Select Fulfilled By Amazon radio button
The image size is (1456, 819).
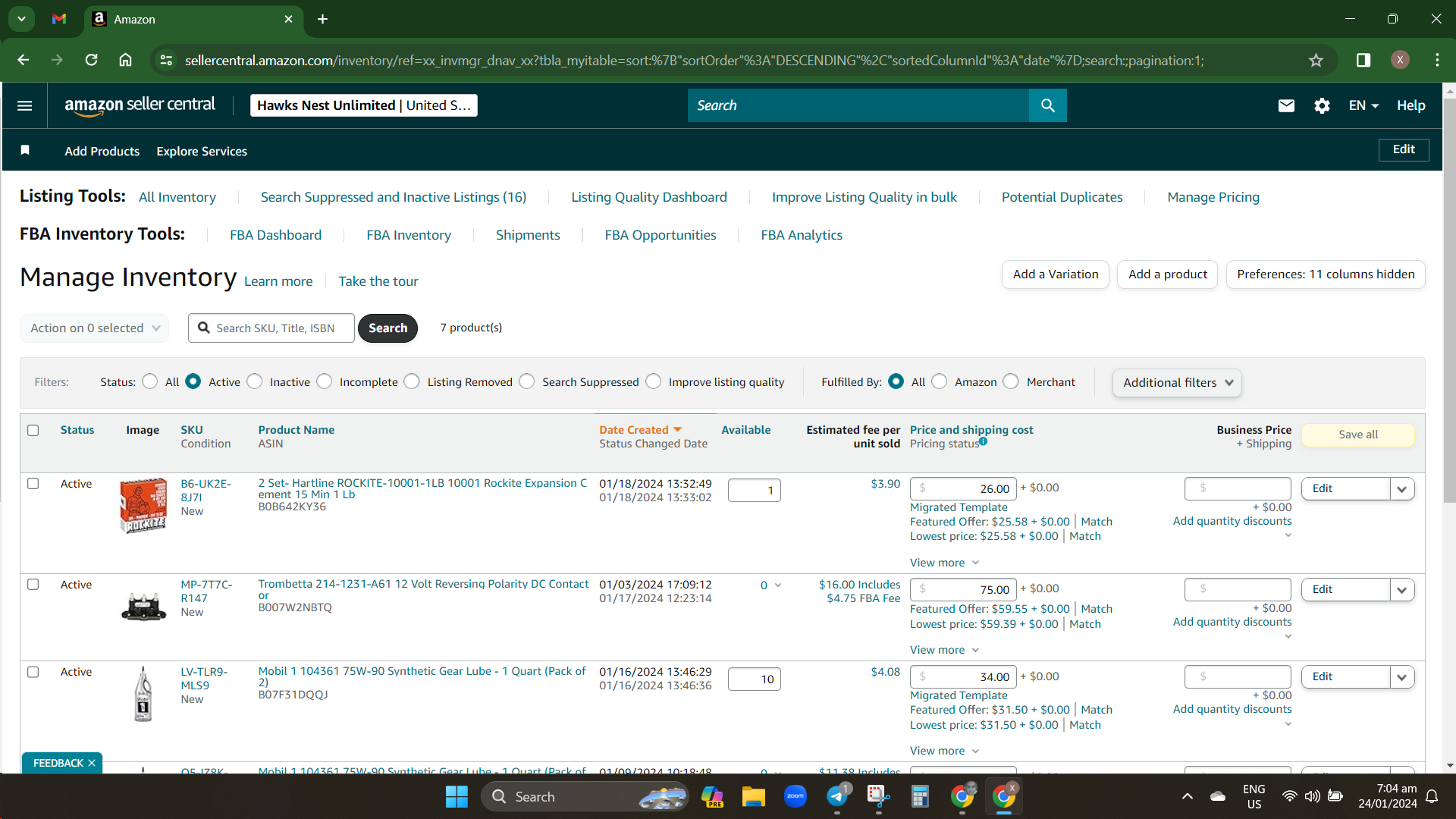[940, 381]
